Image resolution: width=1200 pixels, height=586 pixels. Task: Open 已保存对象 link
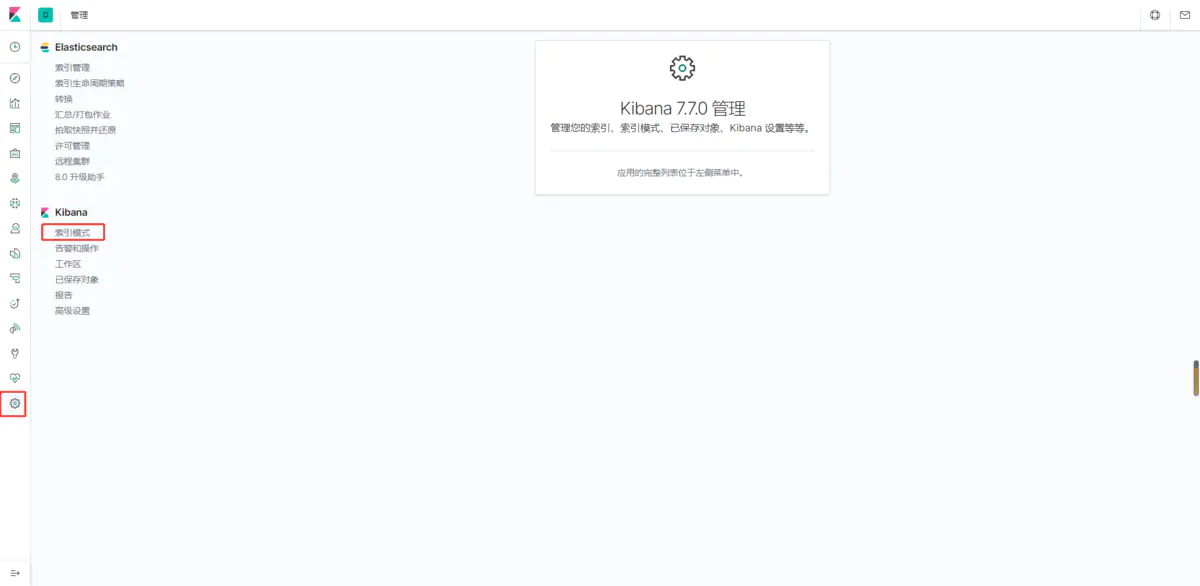(x=77, y=279)
